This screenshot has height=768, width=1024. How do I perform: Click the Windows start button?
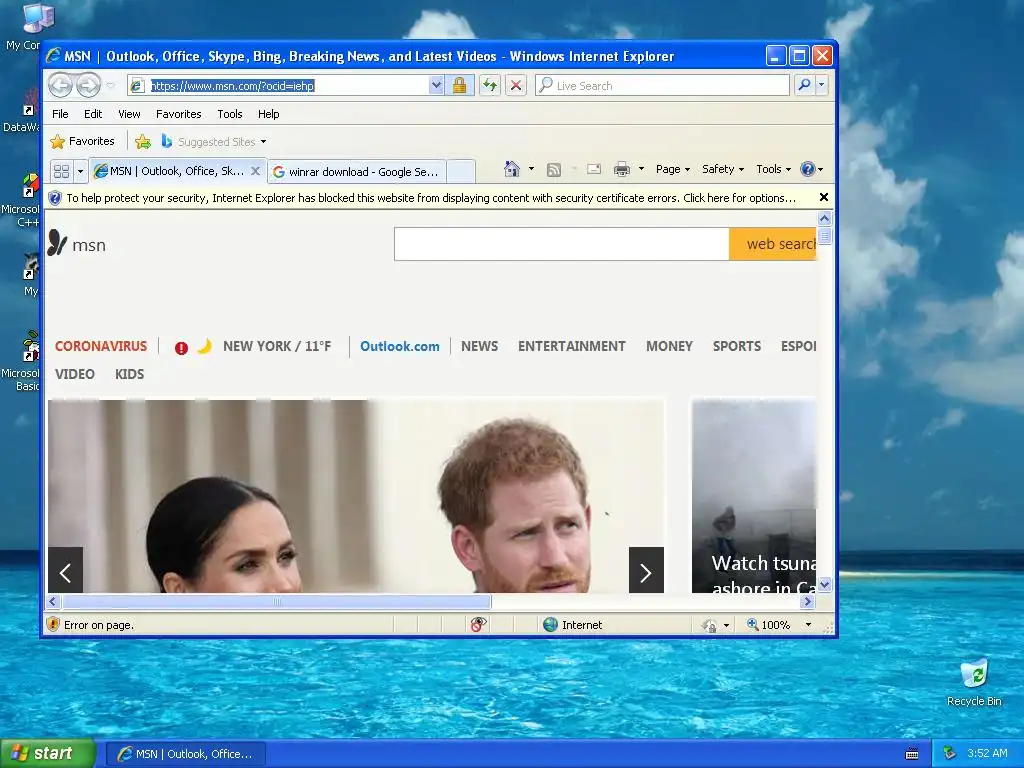48,753
